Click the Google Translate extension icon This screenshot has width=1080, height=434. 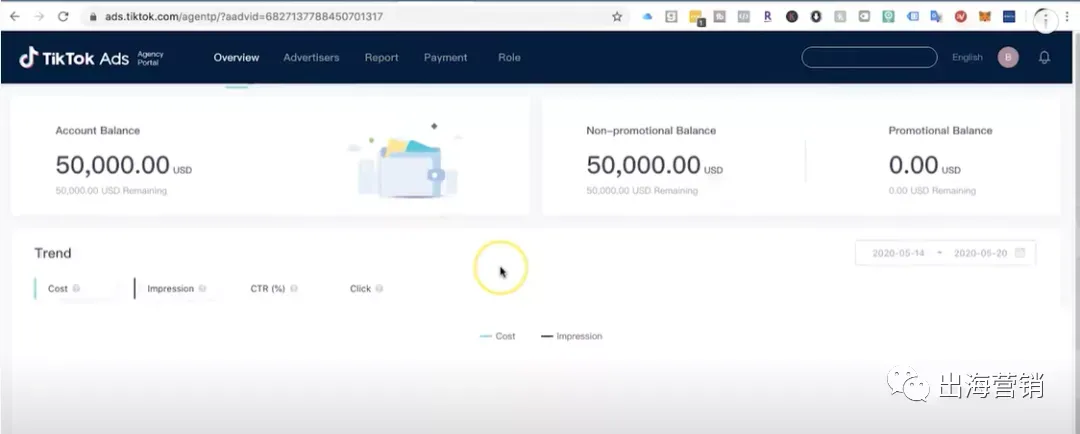[936, 17]
